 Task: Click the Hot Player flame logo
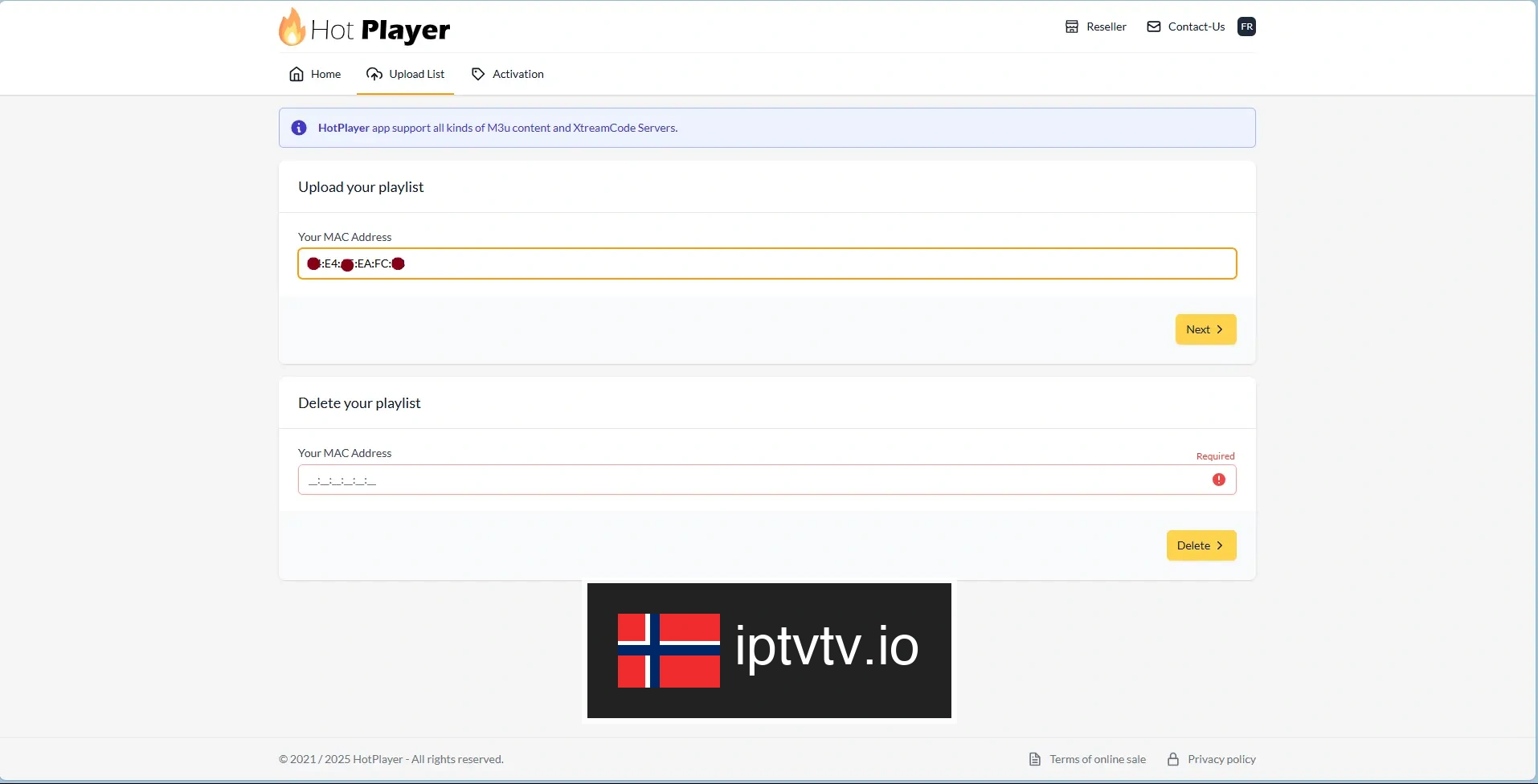292,27
